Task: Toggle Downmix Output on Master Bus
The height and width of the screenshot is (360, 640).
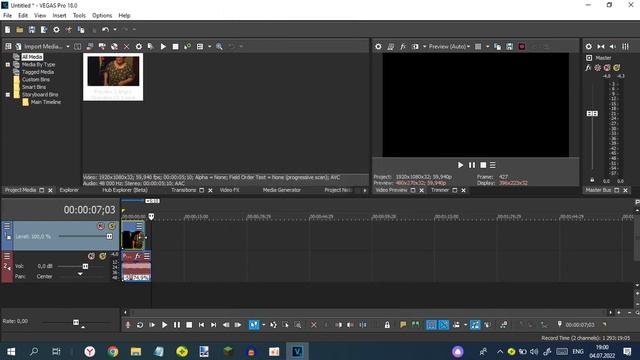Action: (601, 47)
